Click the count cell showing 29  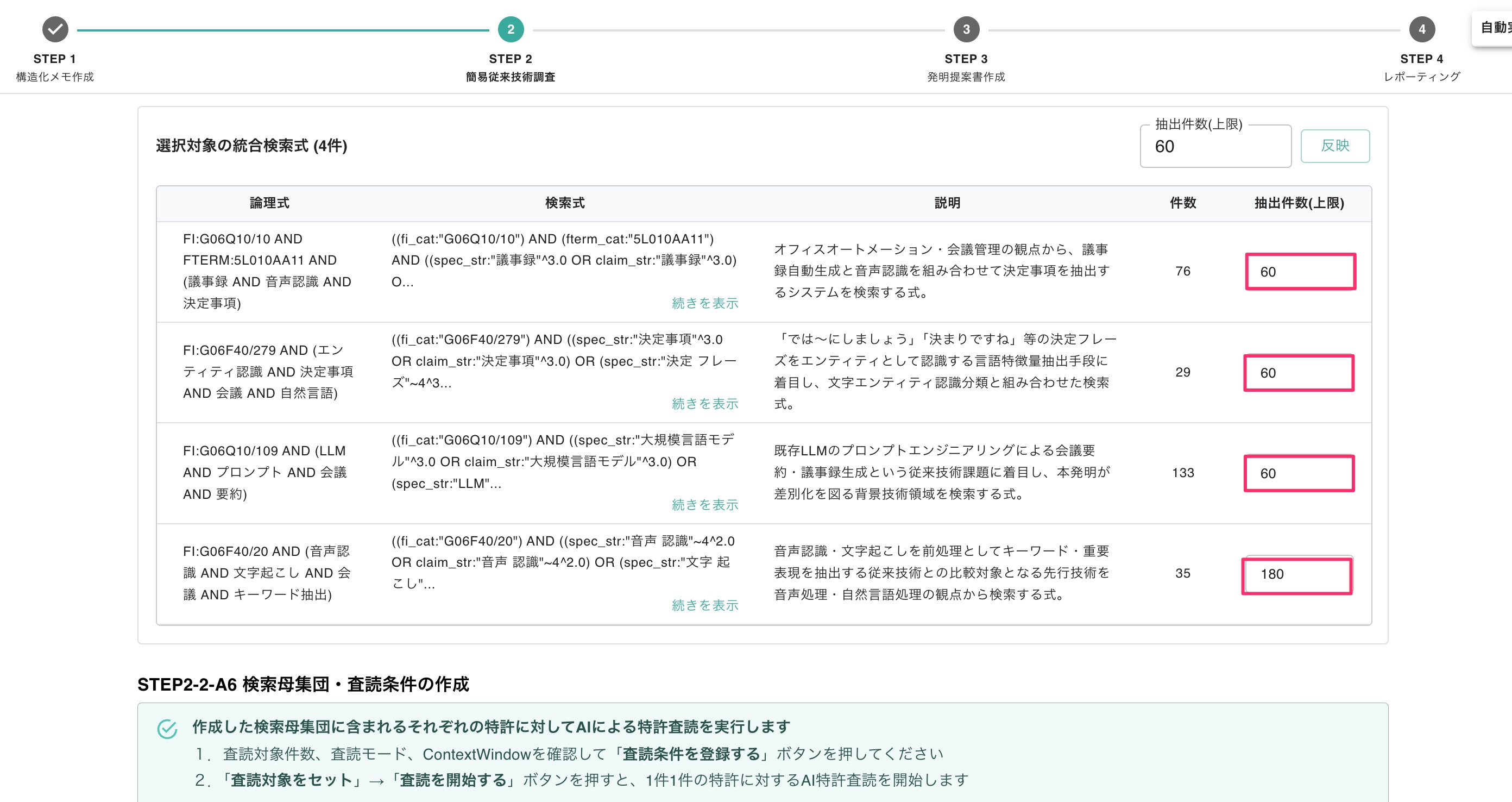click(1183, 372)
